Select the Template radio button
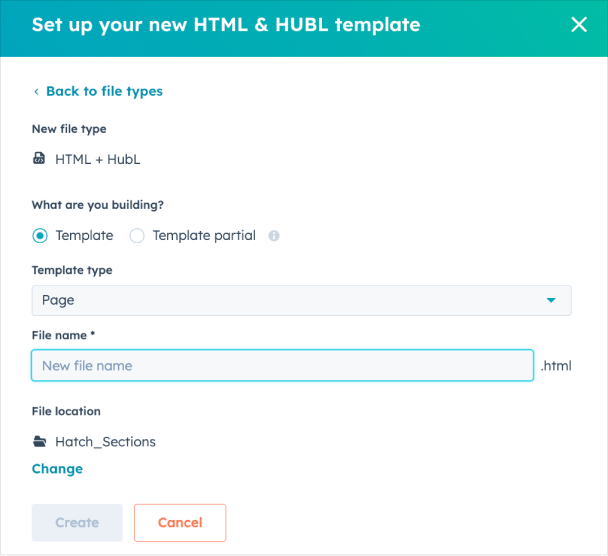The width and height of the screenshot is (608, 556). tap(40, 236)
